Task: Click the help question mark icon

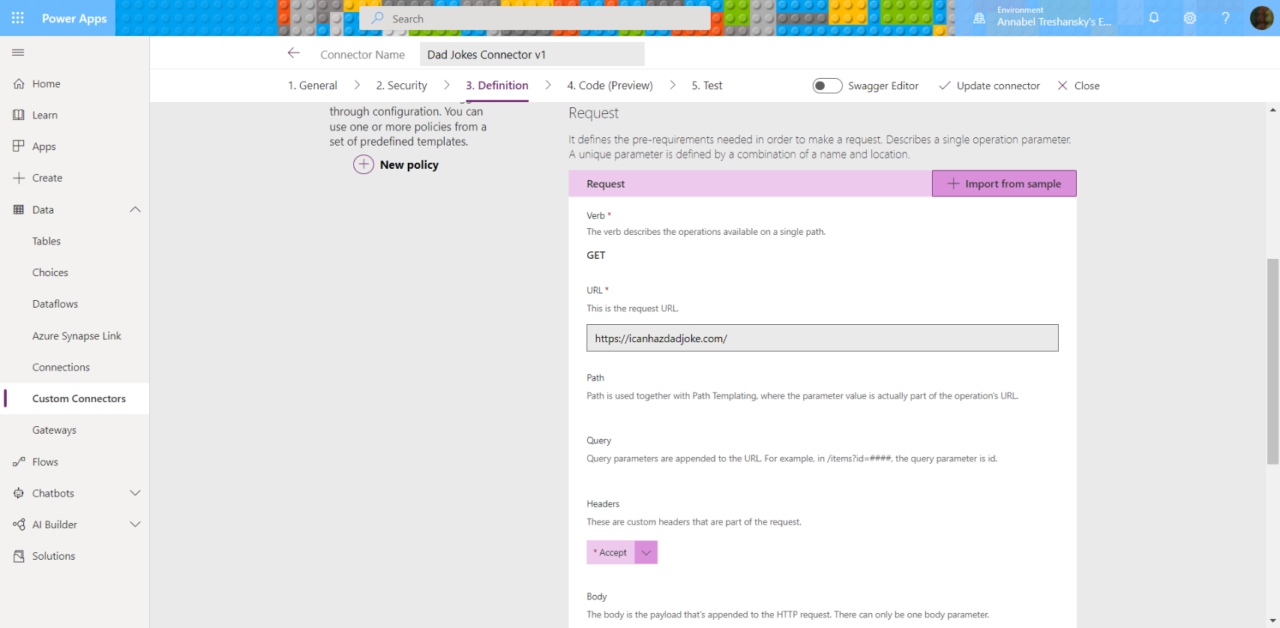Action: [x=1225, y=18]
